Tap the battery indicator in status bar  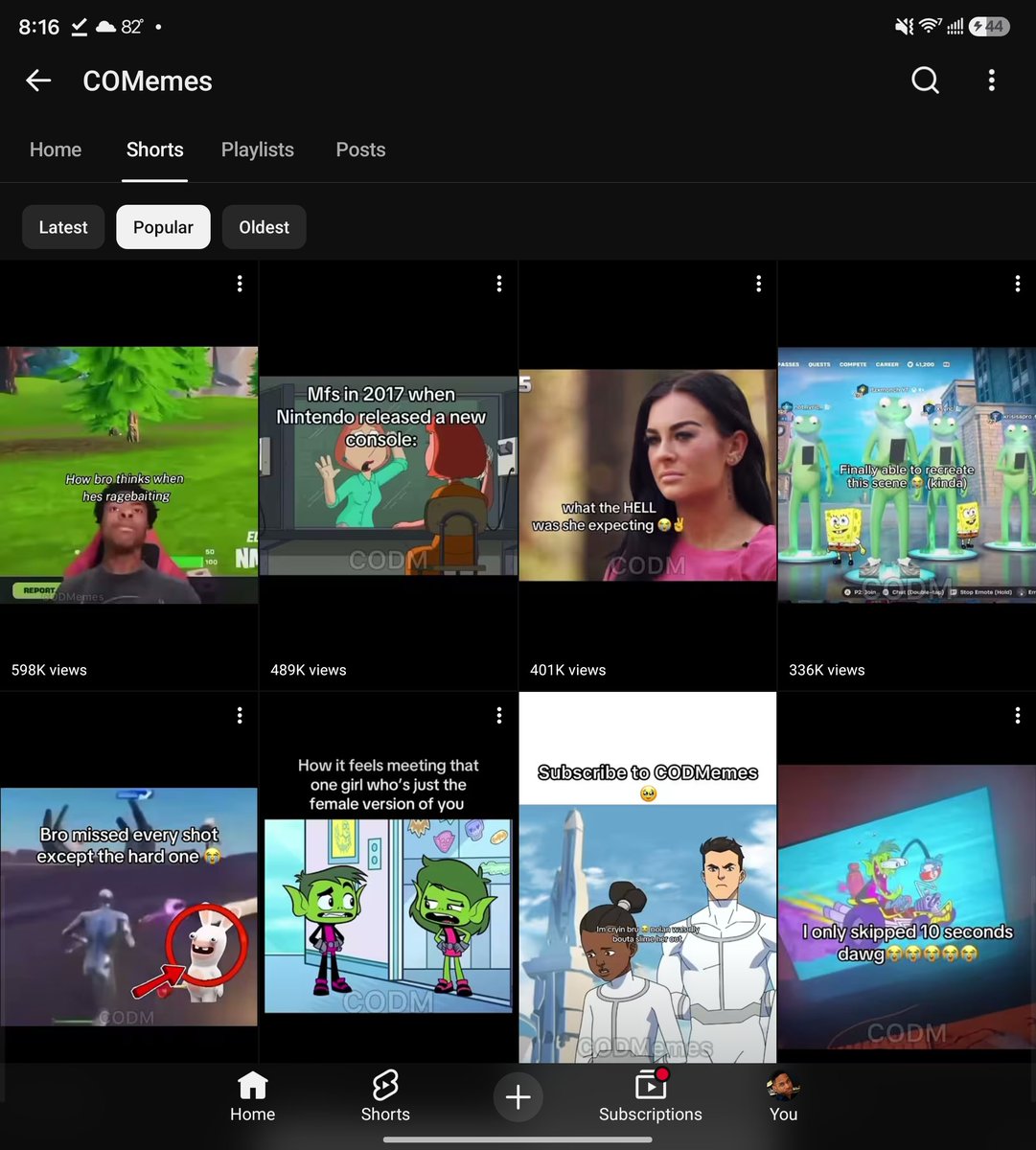[988, 27]
